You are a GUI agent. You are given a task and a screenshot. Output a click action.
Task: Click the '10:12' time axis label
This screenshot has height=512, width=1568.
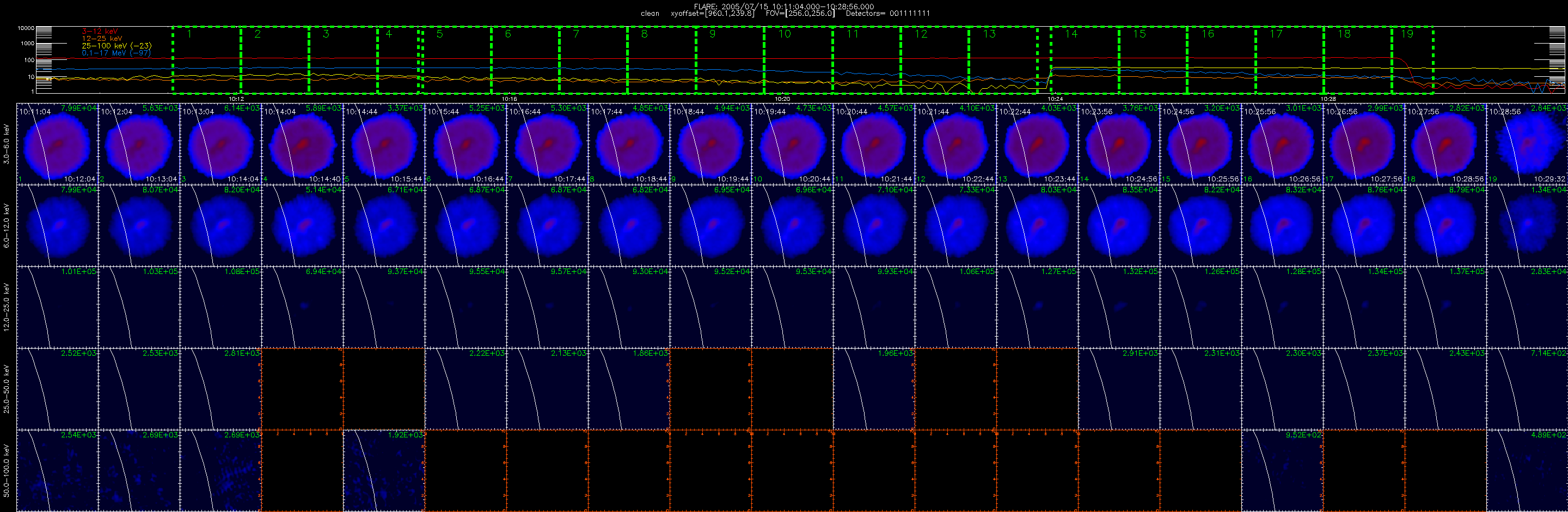coord(236,99)
